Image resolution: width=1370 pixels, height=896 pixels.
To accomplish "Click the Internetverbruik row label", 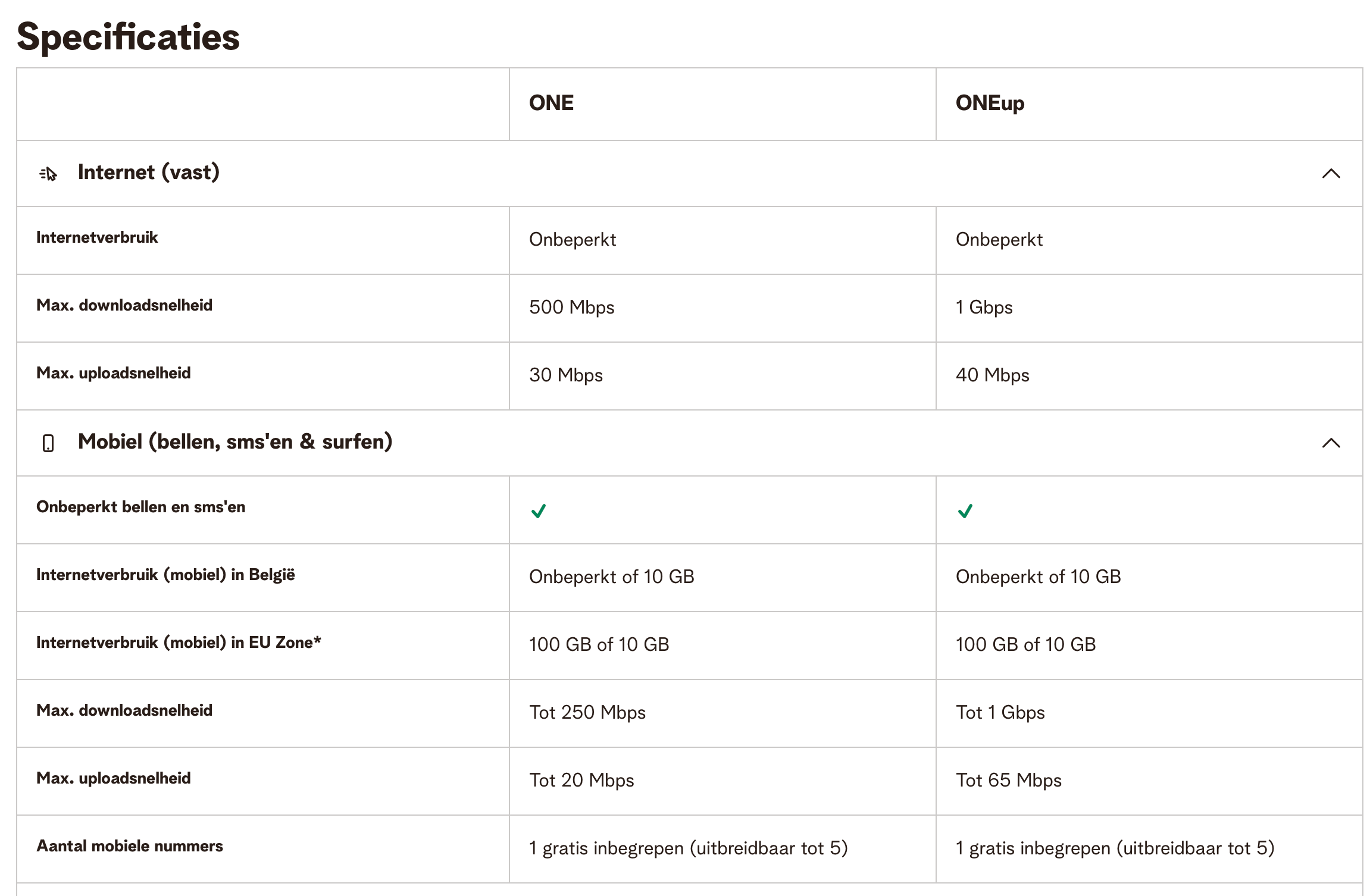I will click(x=97, y=237).
